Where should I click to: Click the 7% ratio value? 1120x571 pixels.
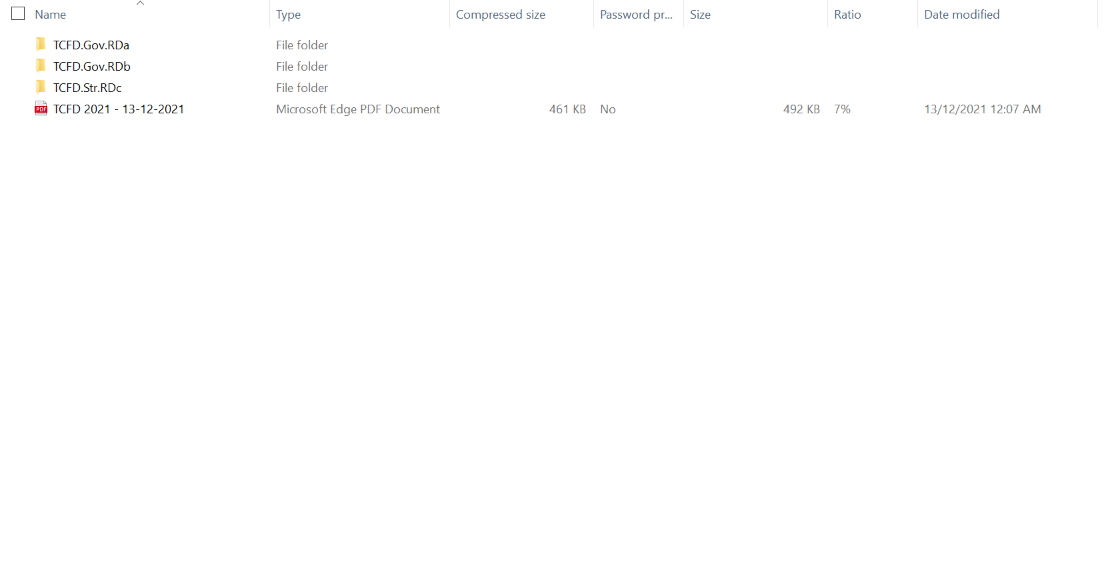click(842, 109)
